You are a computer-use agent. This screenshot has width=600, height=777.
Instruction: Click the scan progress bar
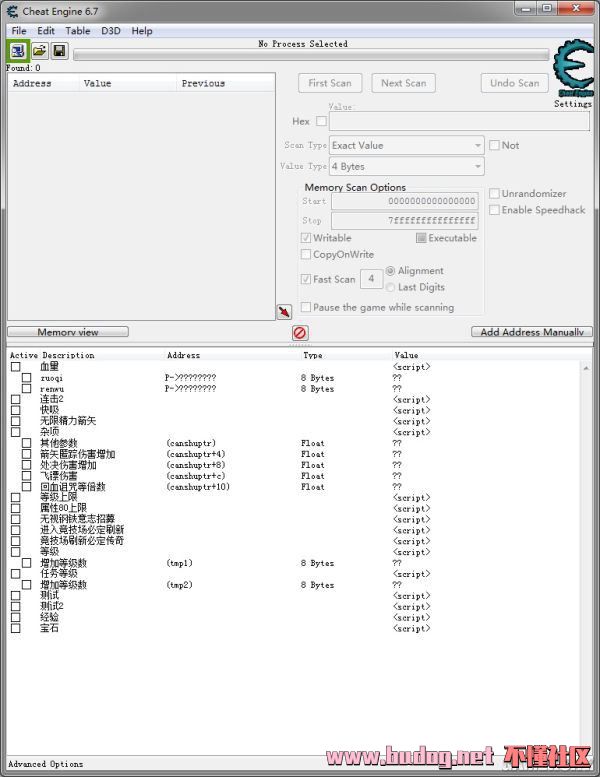point(310,55)
